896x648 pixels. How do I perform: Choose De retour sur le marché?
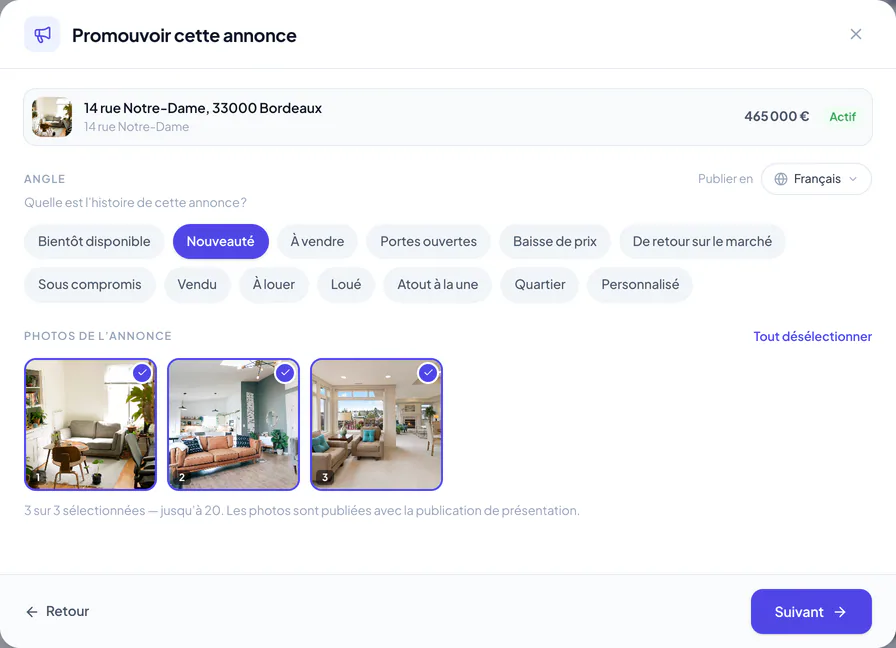click(702, 241)
